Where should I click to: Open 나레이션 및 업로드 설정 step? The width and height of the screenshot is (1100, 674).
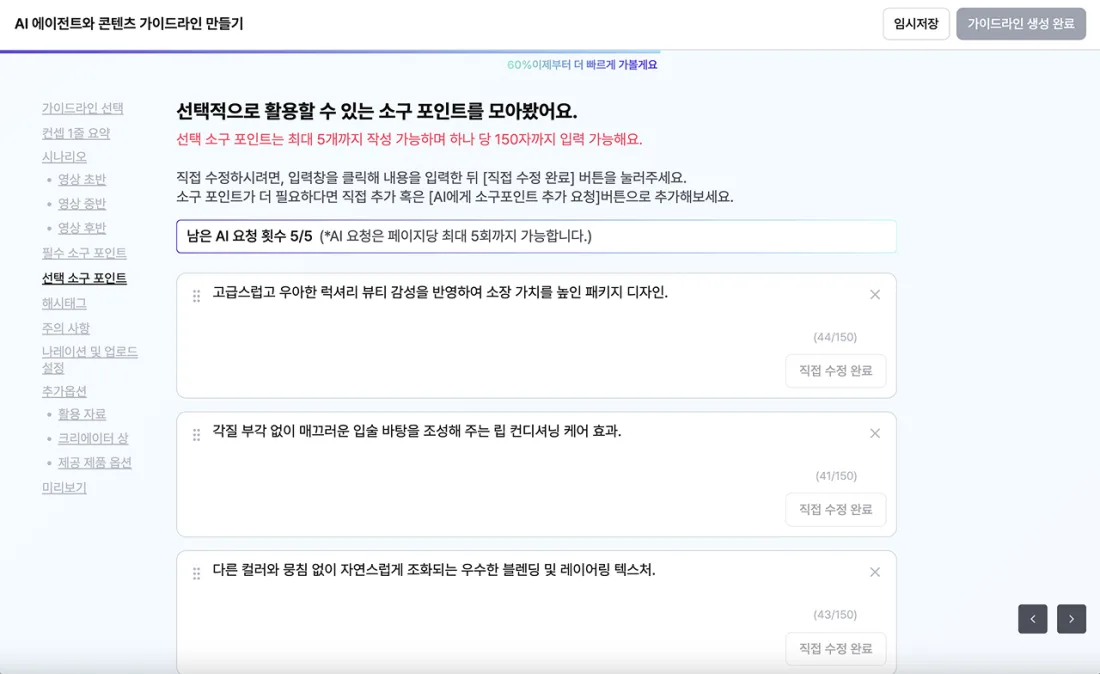click(x=90, y=360)
